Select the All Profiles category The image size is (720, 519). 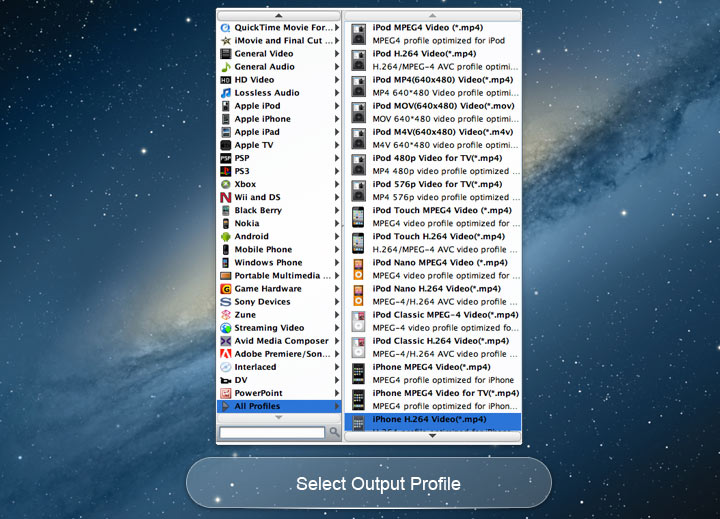click(279, 406)
